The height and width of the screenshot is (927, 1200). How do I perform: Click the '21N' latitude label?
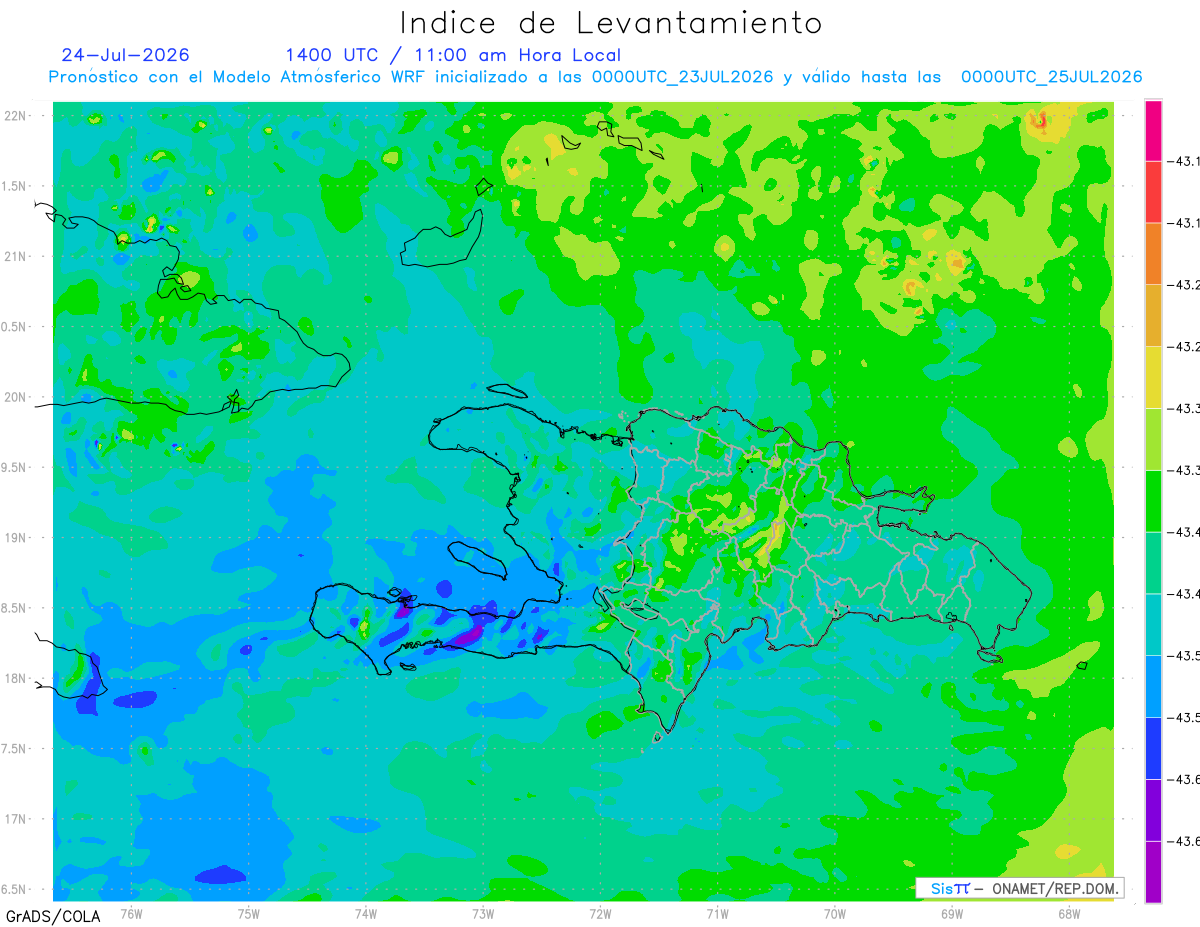[16, 257]
